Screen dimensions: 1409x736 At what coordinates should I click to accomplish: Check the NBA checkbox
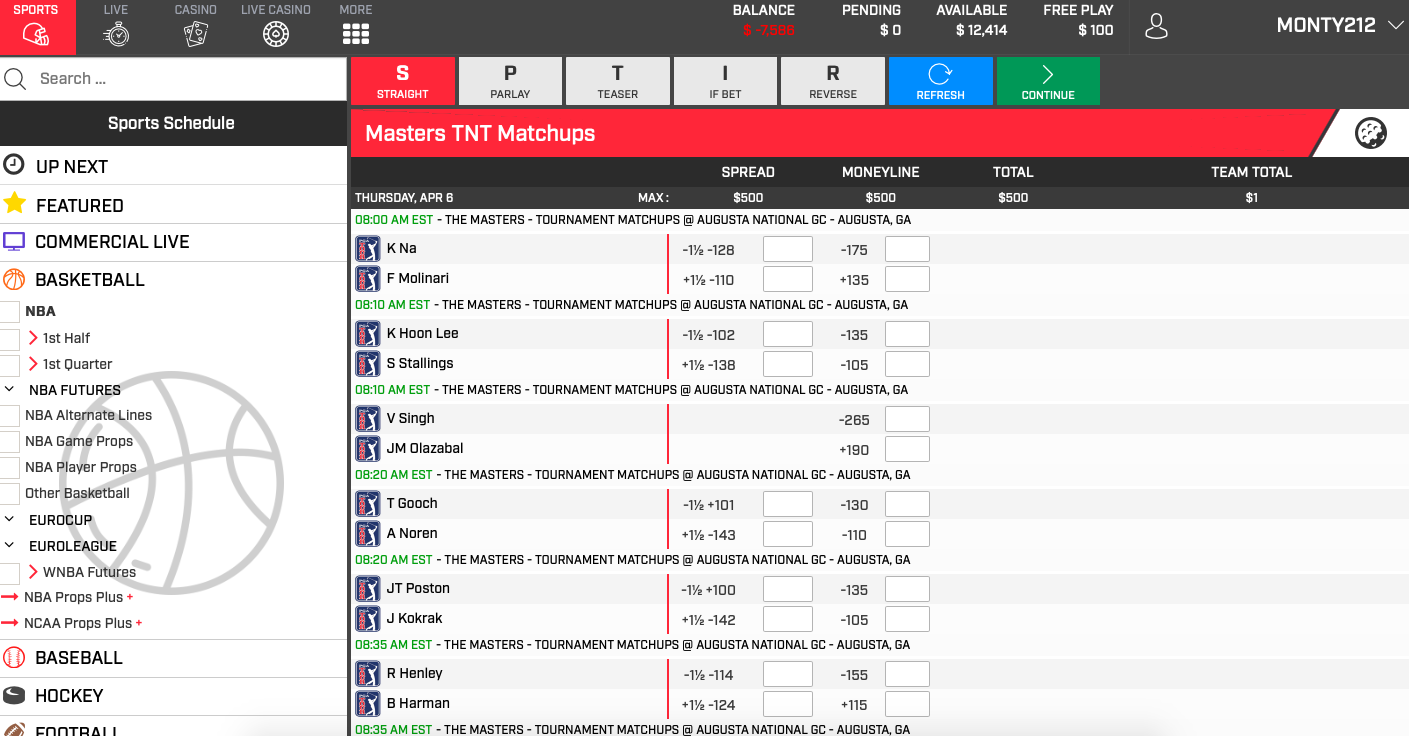click(10, 312)
